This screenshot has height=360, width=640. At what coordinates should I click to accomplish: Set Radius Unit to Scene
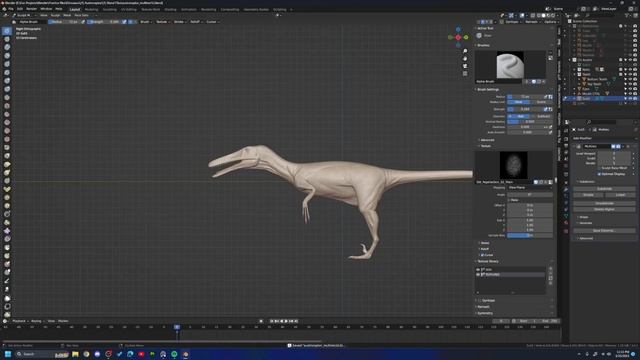(541, 102)
